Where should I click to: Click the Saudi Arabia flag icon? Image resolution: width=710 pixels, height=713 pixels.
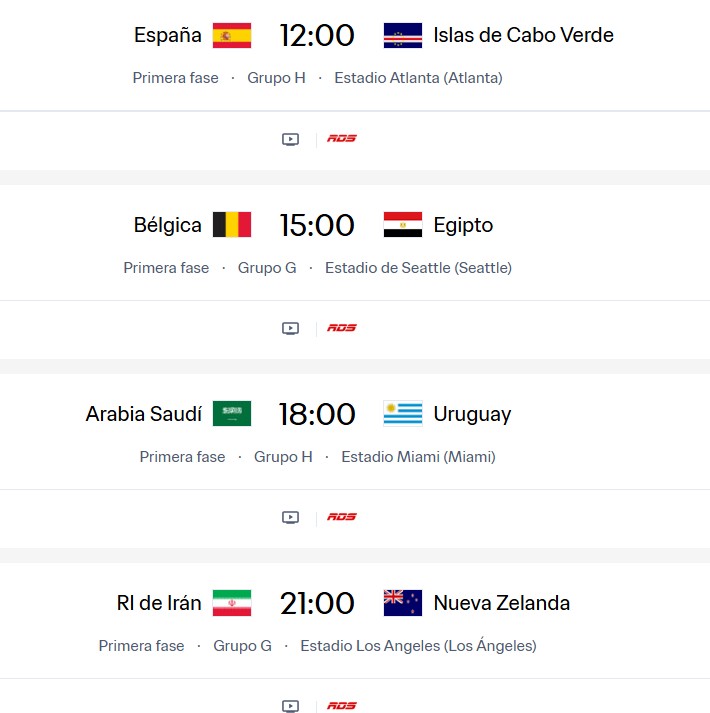232,414
